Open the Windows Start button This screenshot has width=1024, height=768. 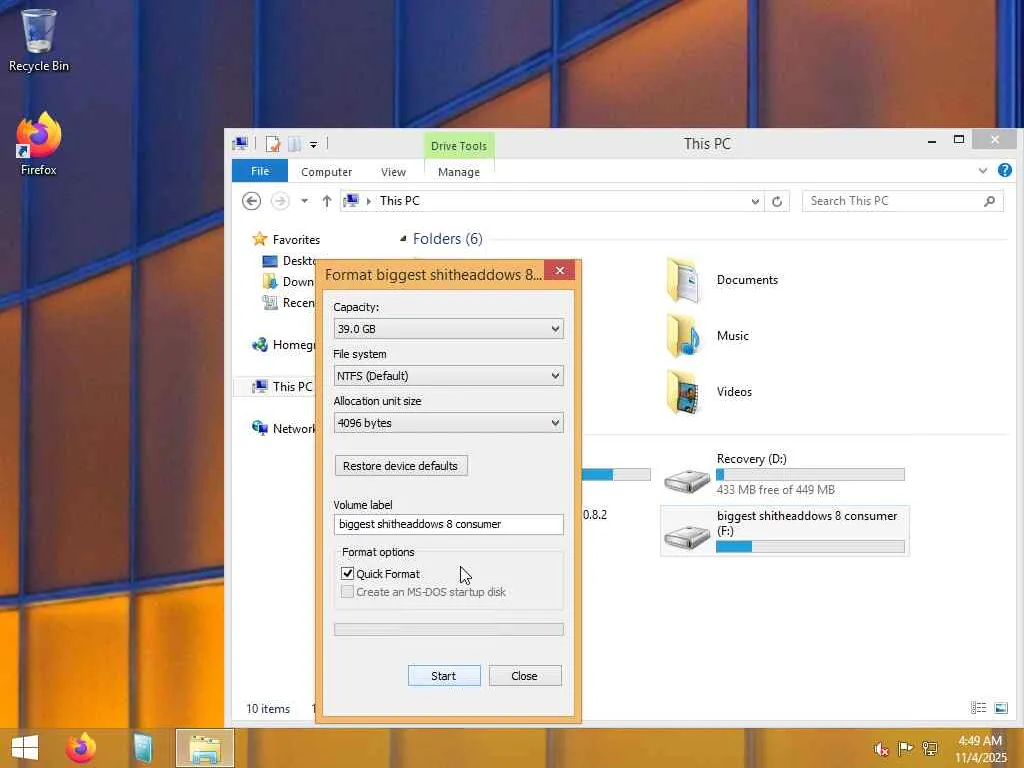coord(25,748)
